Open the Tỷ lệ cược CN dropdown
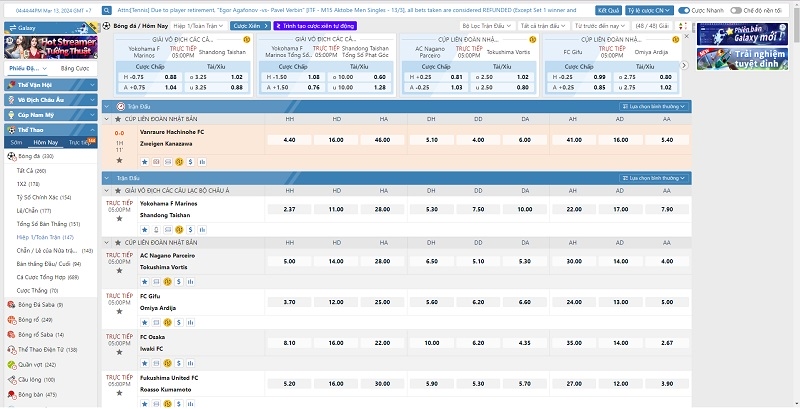Viewport: 800px width, 409px height. click(648, 9)
